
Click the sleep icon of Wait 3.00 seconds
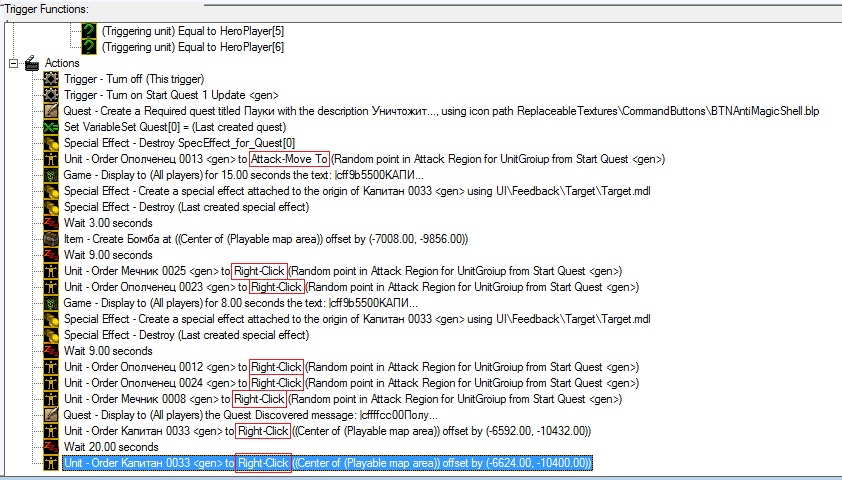click(x=51, y=223)
